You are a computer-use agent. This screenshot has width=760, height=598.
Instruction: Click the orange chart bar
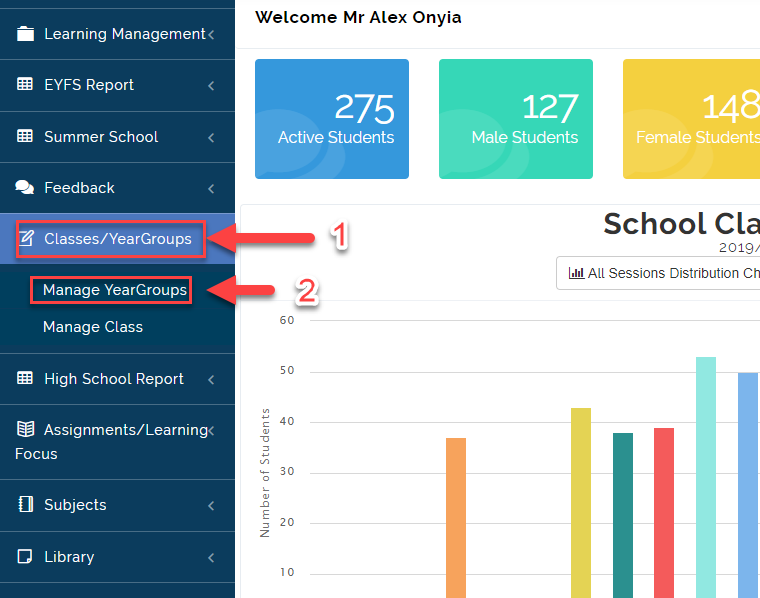click(456, 518)
